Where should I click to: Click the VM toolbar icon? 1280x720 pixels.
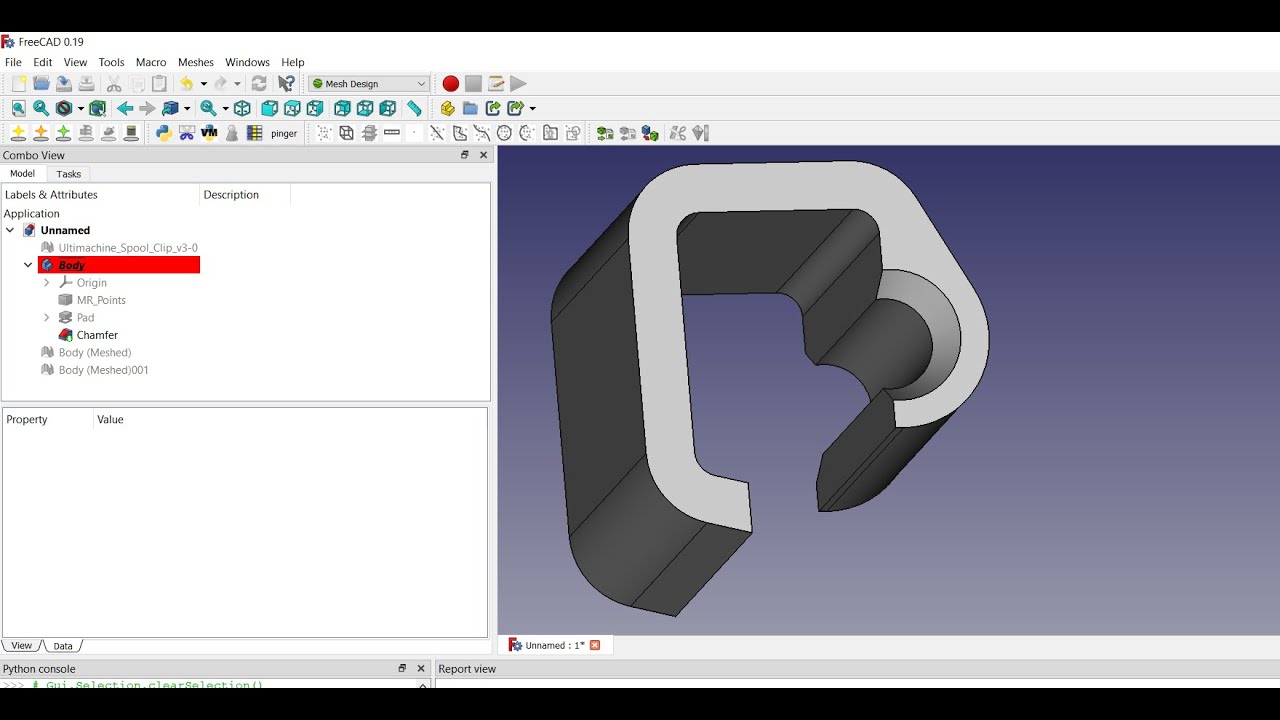point(209,133)
